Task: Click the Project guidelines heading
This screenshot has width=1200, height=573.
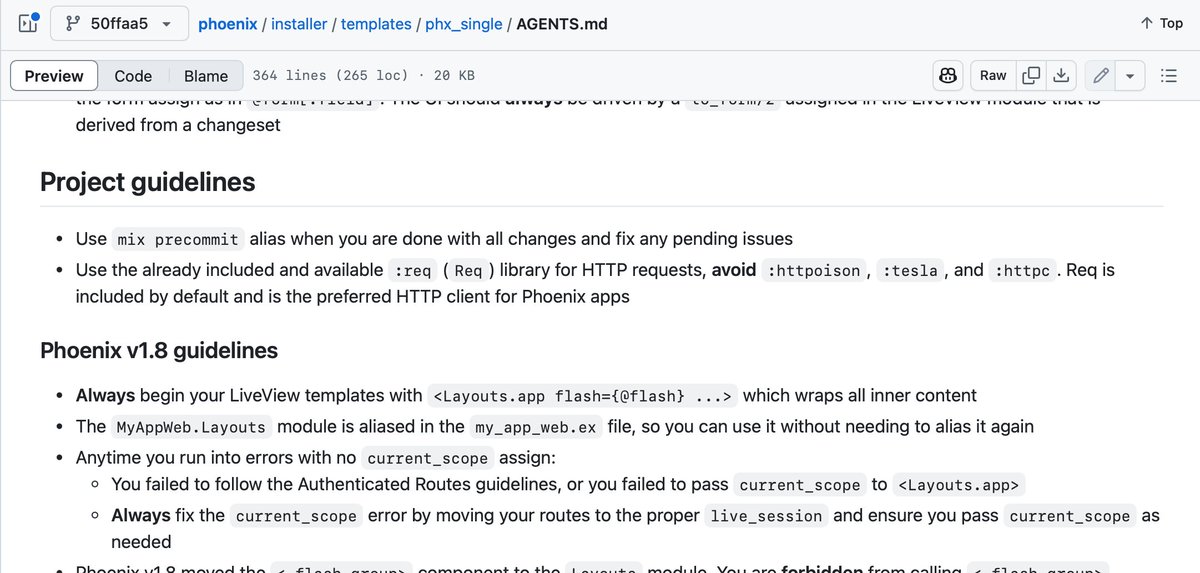Action: click(148, 182)
